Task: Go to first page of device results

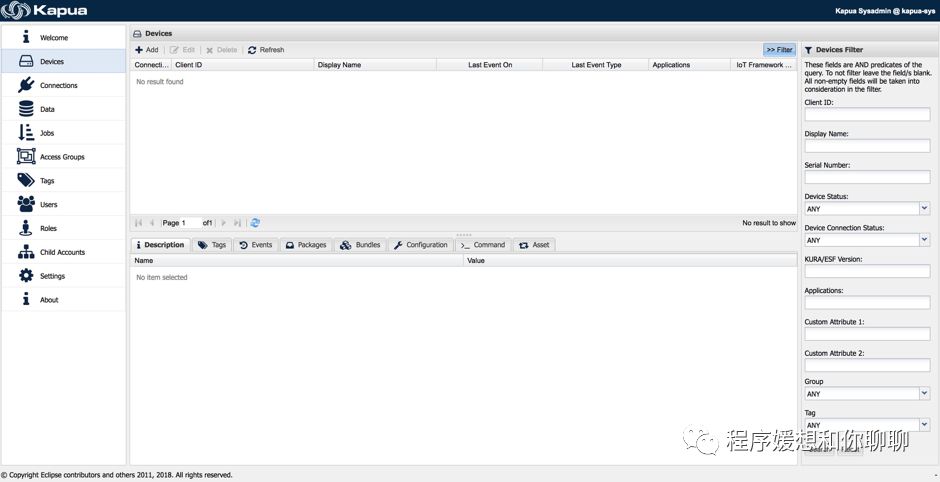Action: [x=138, y=223]
